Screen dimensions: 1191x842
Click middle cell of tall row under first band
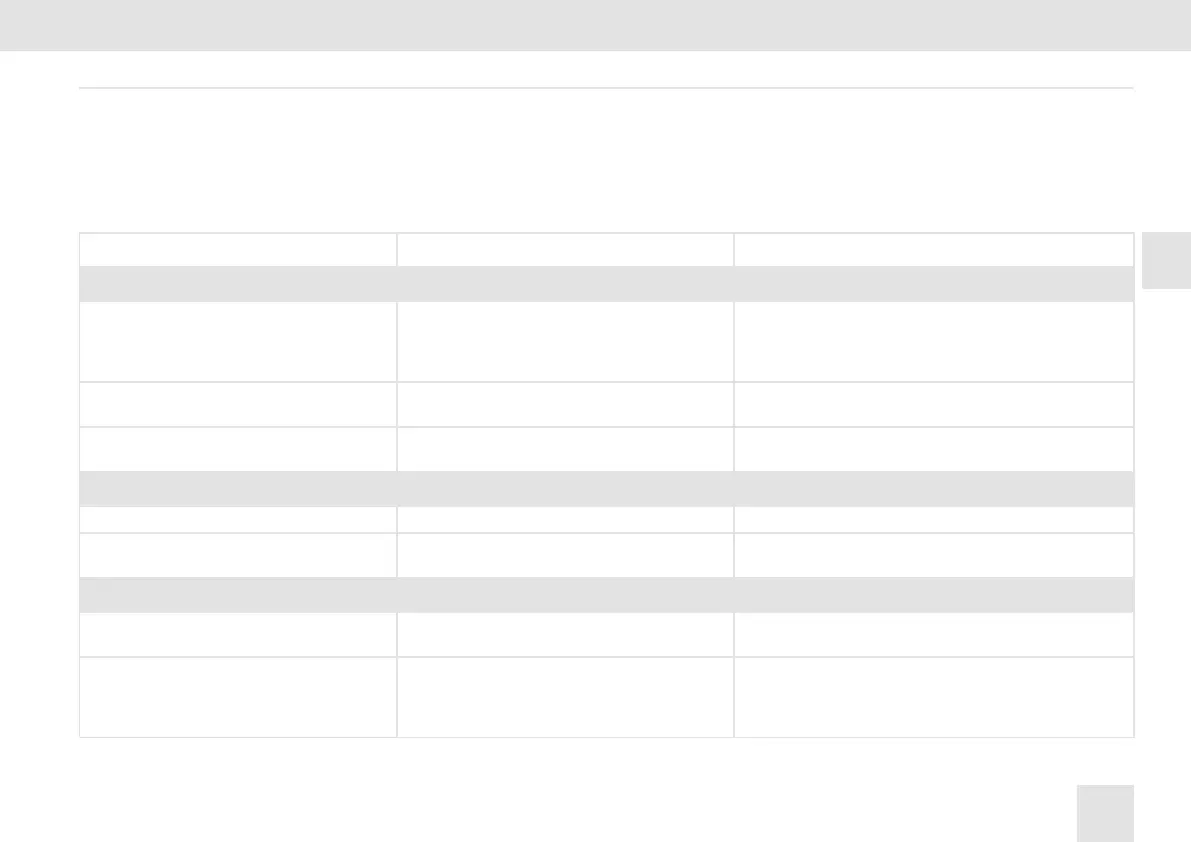pos(565,341)
